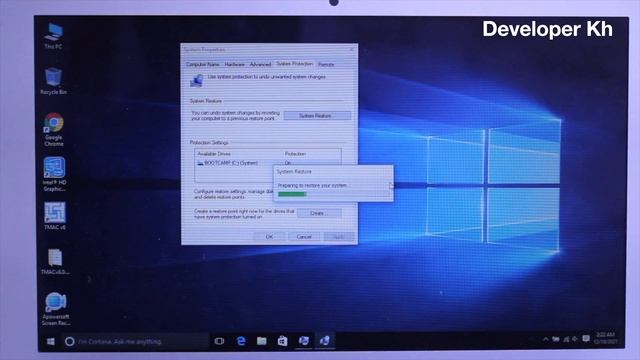Select first System Properties taskbar icon
Screen dimensions: 640x360
[304, 341]
